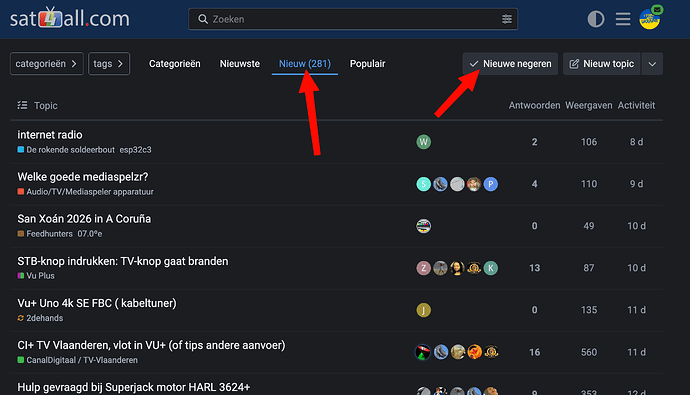Toggle bulk select topics icon
Screen dimensions: 690x395
pyautogui.click(x=22, y=105)
